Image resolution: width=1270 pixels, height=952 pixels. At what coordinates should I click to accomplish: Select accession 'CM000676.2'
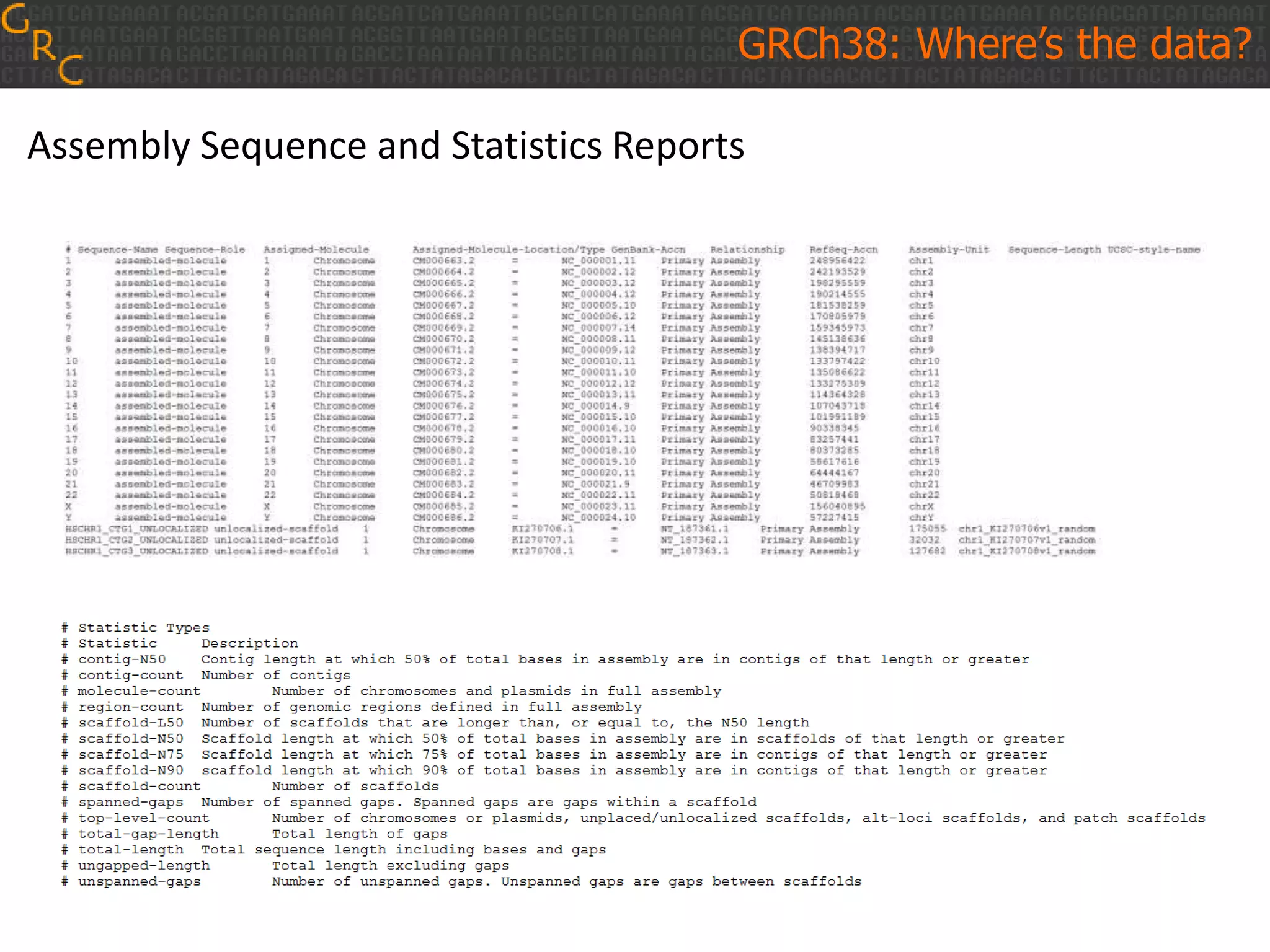443,406
